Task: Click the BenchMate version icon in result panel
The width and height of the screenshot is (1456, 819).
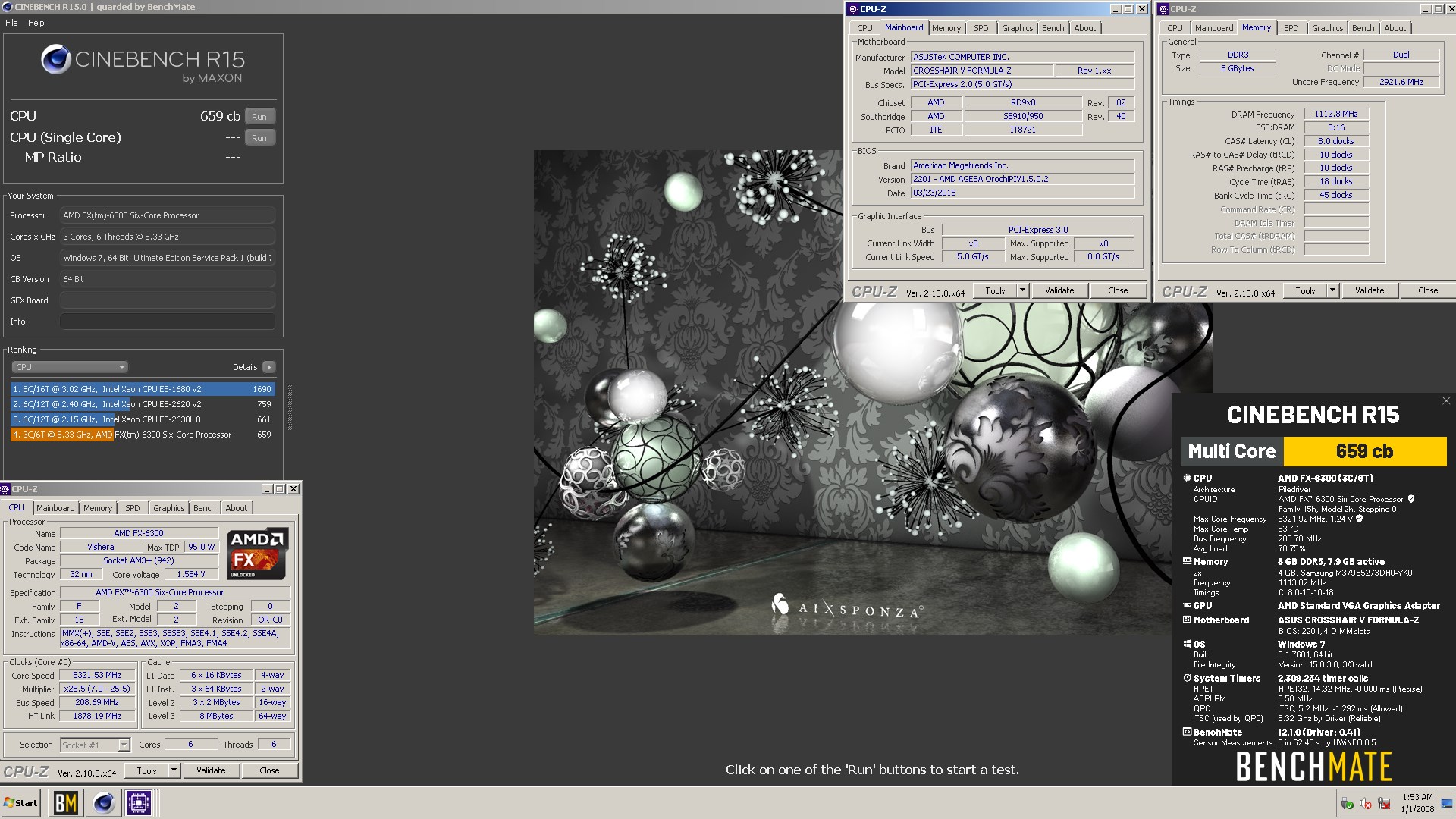Action: 1187,732
